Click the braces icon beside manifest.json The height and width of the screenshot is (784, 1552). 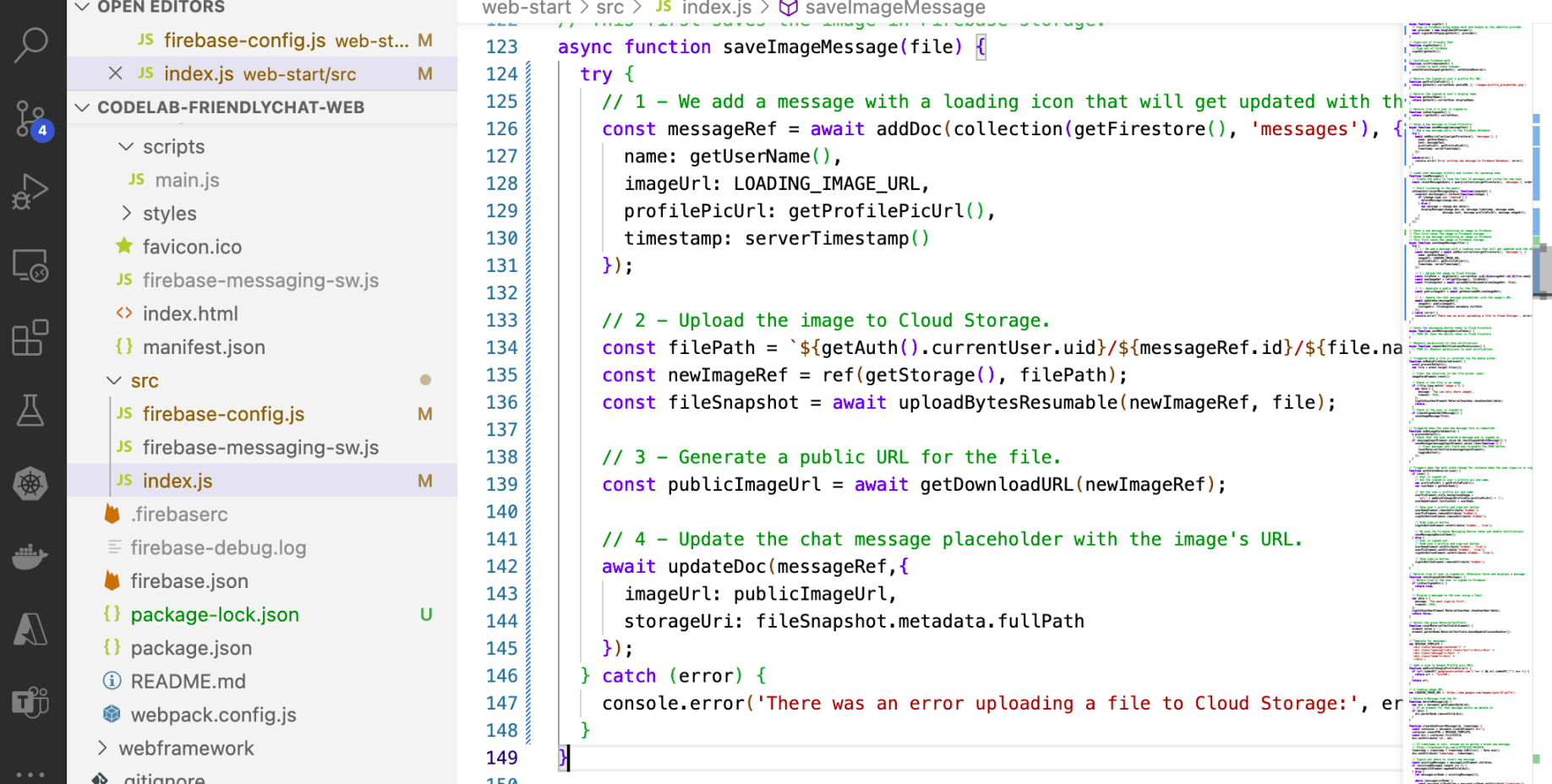click(x=124, y=346)
